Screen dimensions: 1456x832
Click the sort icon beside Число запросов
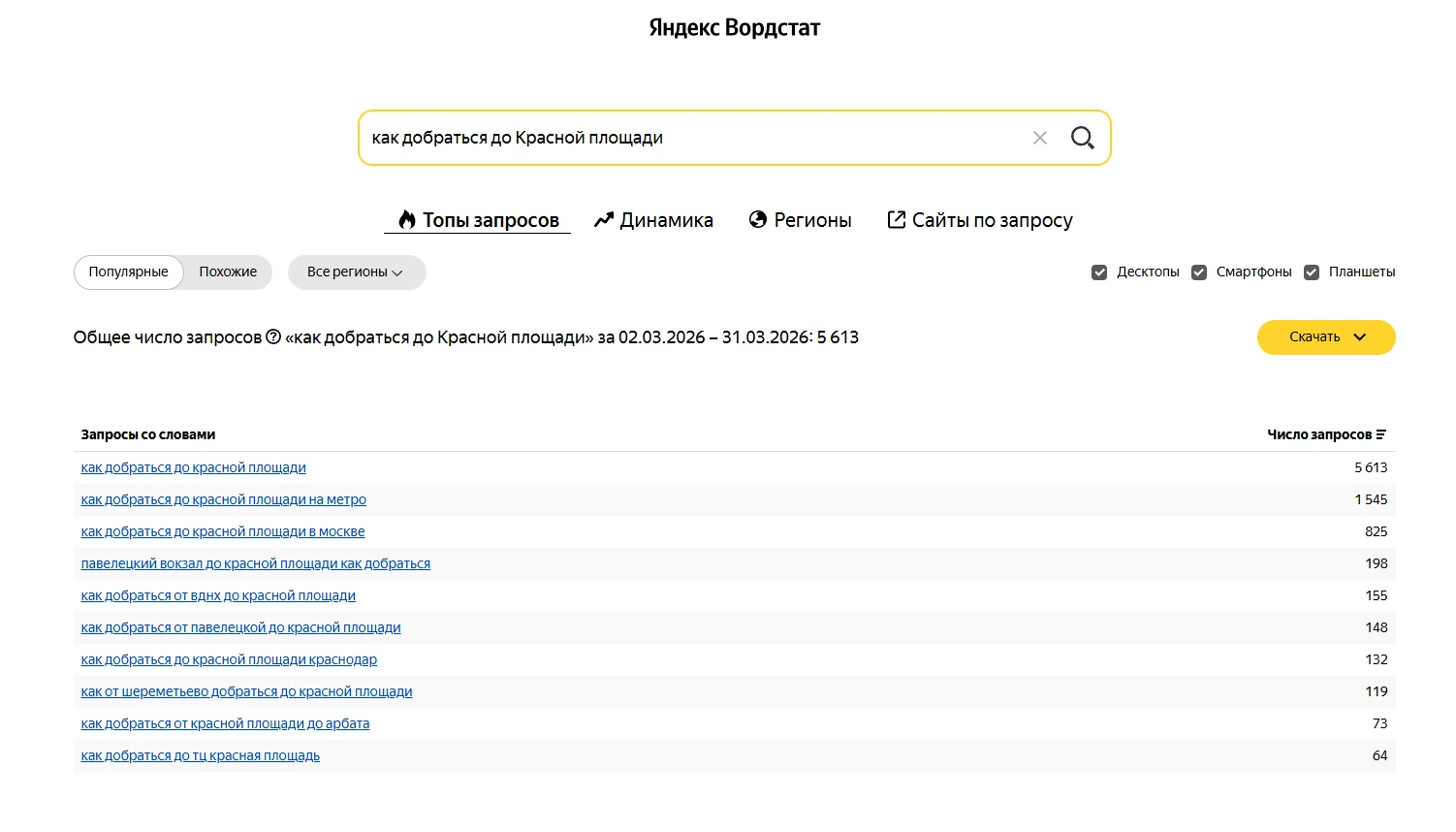pyautogui.click(x=1382, y=433)
